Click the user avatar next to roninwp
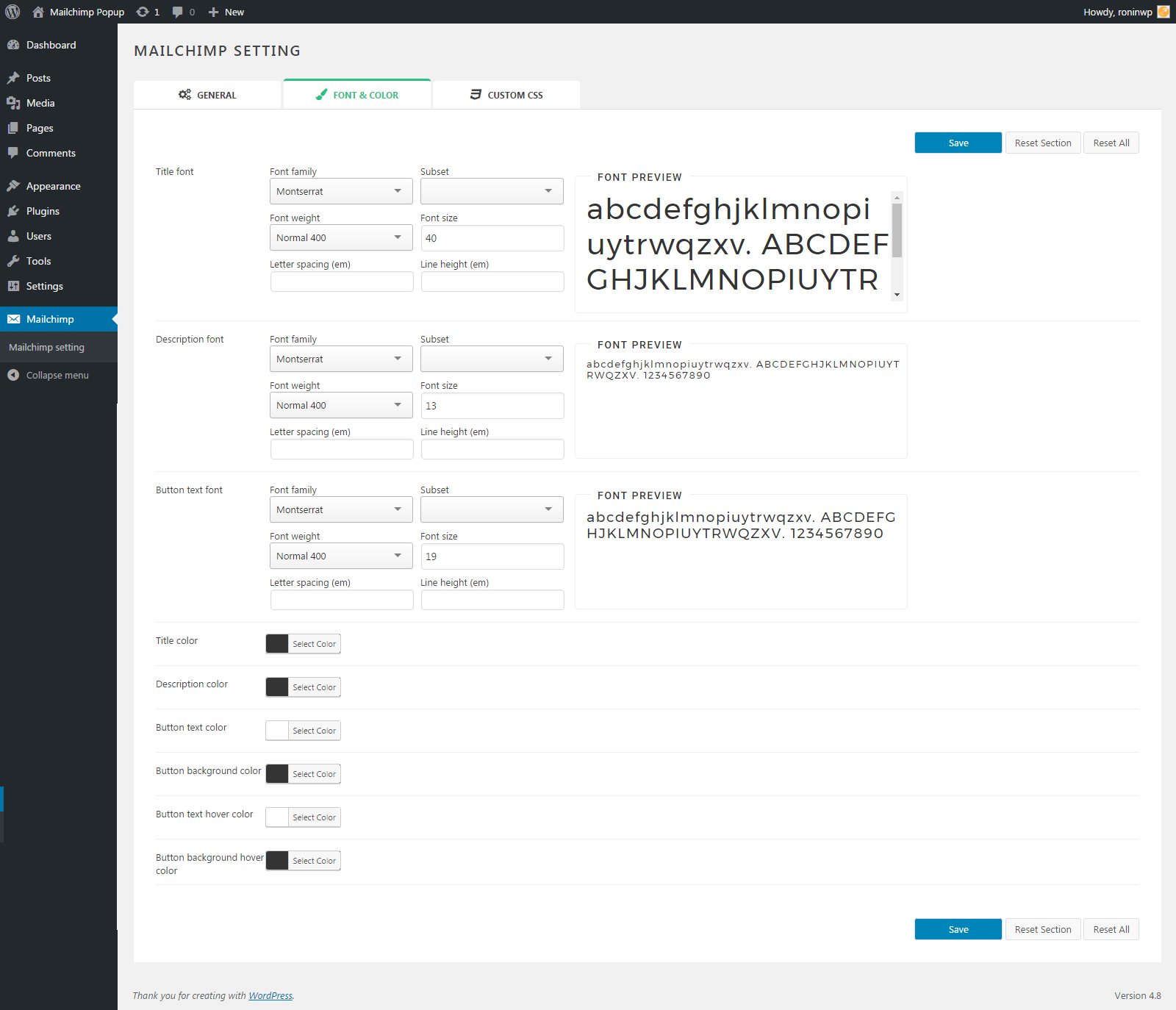 coord(1164,12)
